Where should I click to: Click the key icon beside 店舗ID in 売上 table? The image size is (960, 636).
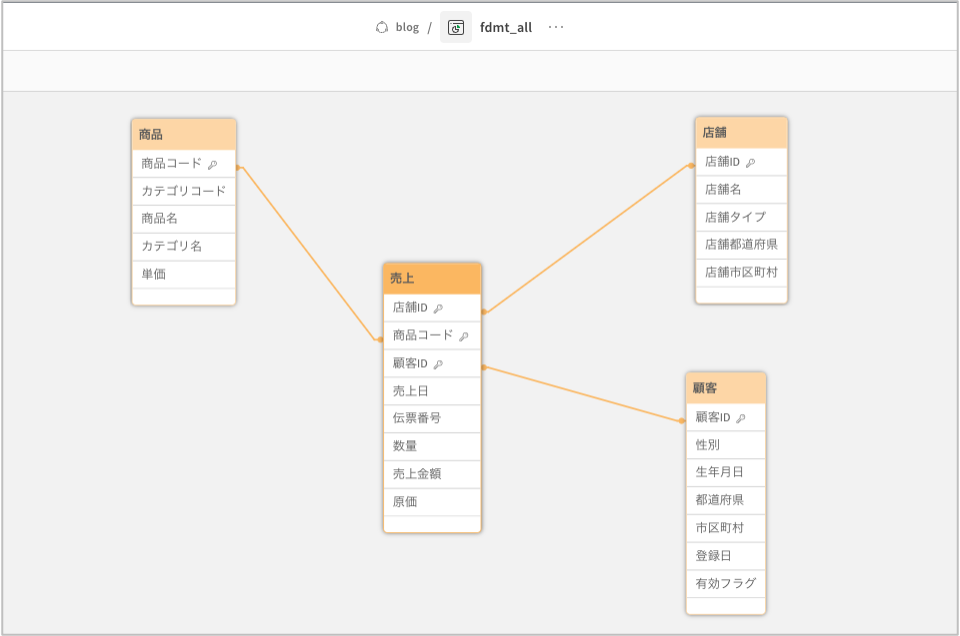pos(438,308)
